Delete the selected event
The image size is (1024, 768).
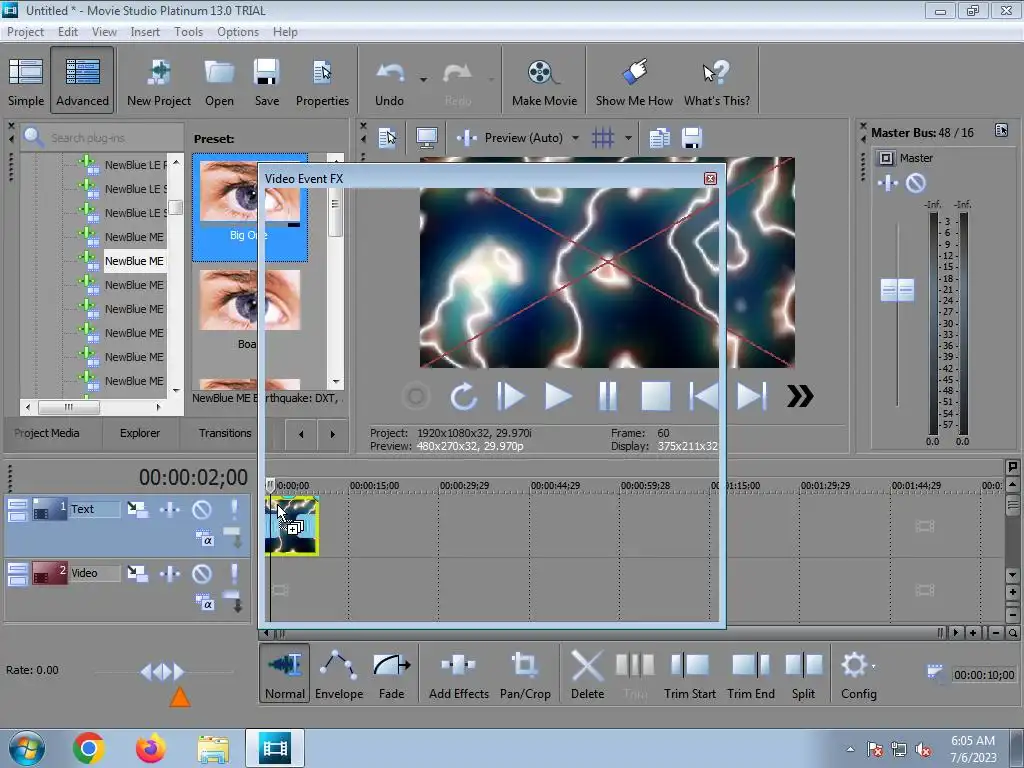587,674
